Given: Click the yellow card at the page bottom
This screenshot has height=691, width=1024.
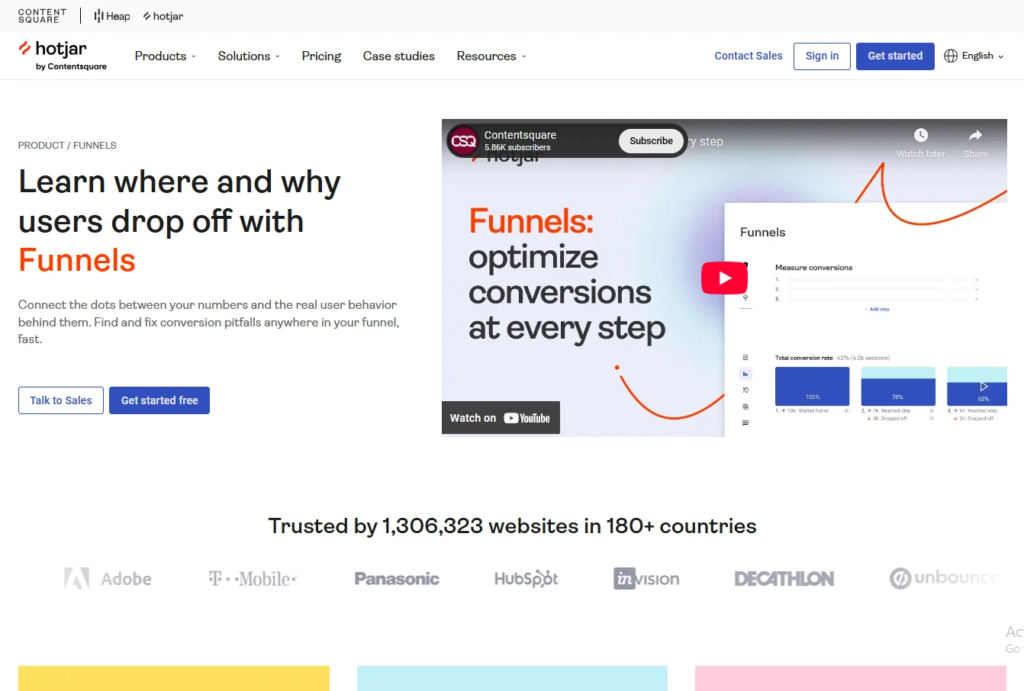Looking at the screenshot, I should tap(174, 679).
